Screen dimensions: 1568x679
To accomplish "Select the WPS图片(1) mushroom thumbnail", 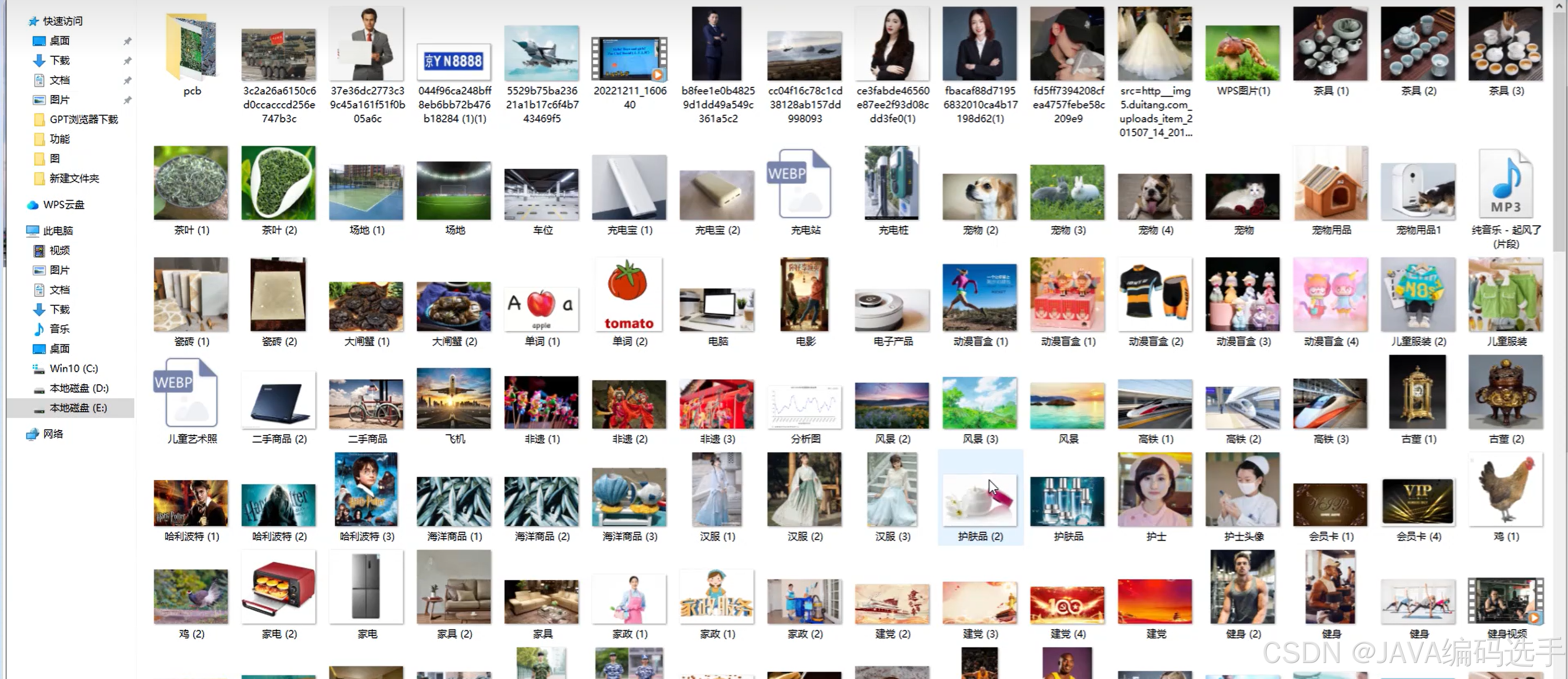I will pyautogui.click(x=1243, y=53).
